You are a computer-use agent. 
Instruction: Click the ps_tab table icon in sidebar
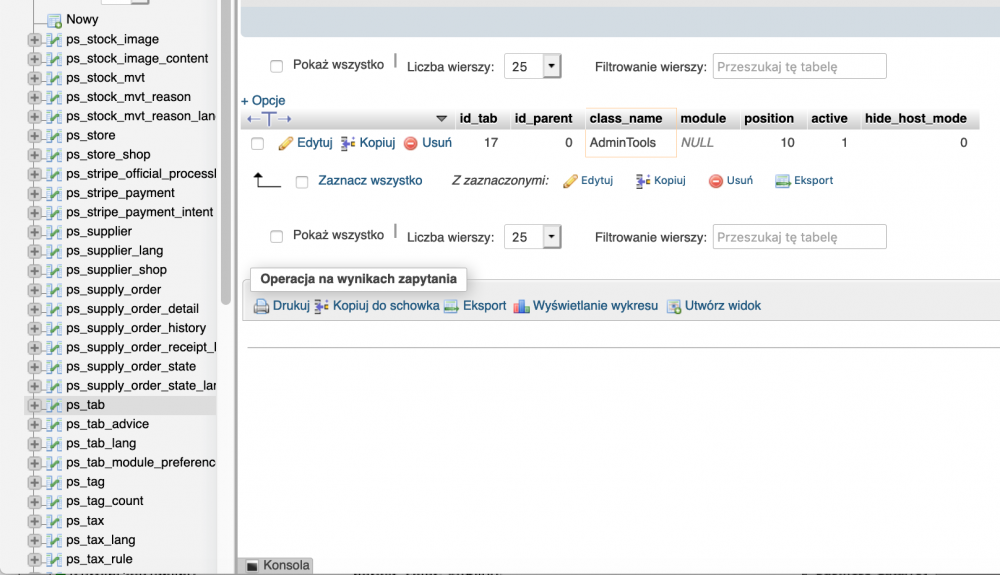(x=54, y=405)
